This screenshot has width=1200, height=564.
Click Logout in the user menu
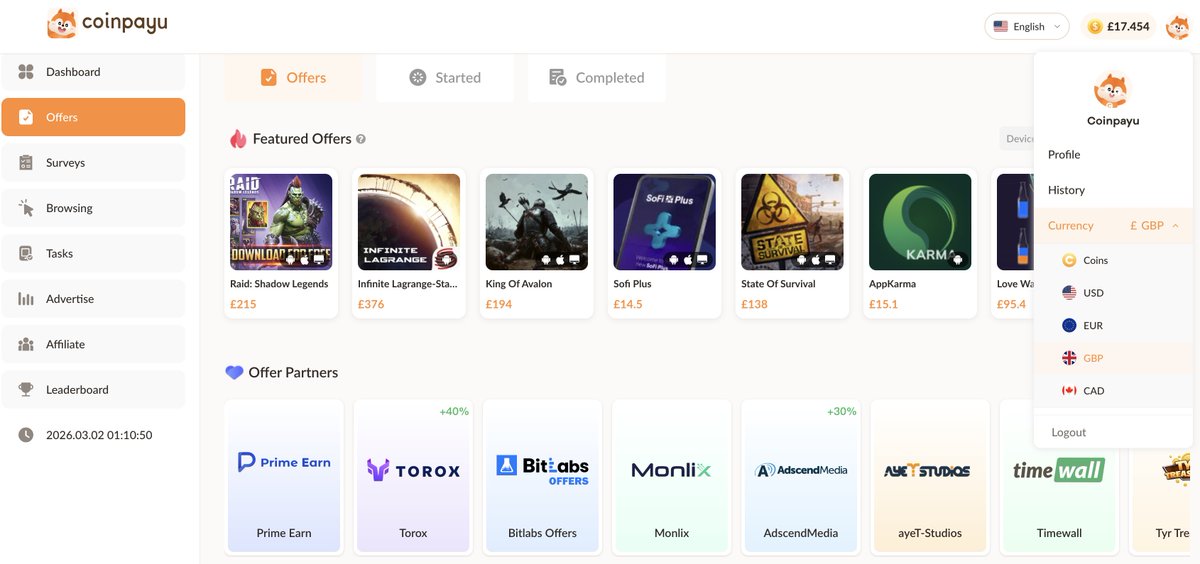click(x=1113, y=432)
